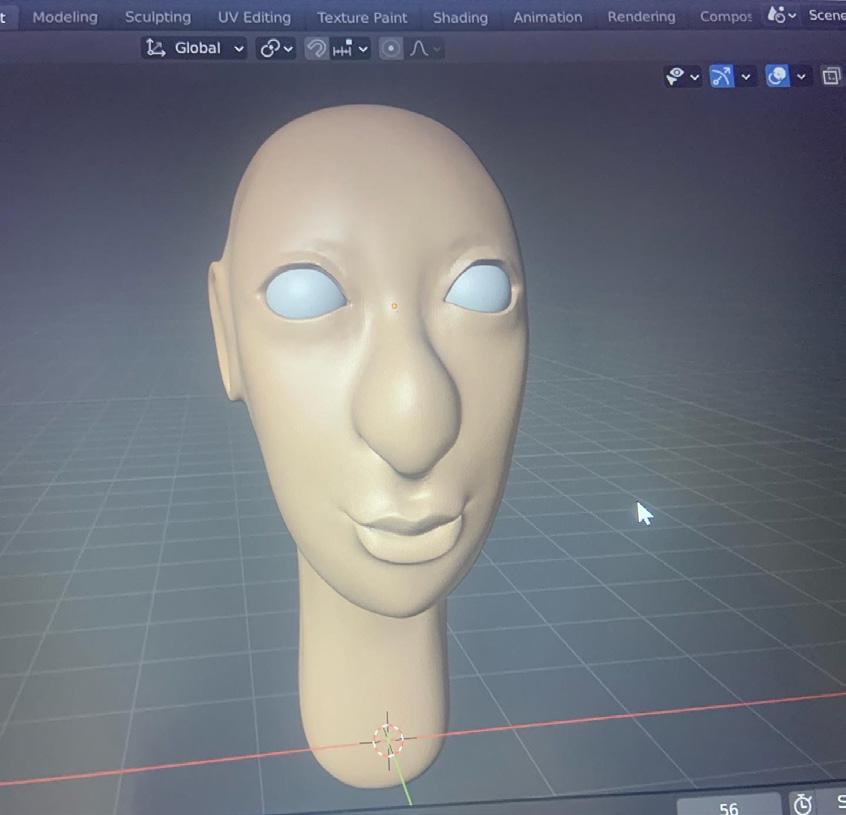Open the viewport visibility and selectability dropdown

(682, 77)
